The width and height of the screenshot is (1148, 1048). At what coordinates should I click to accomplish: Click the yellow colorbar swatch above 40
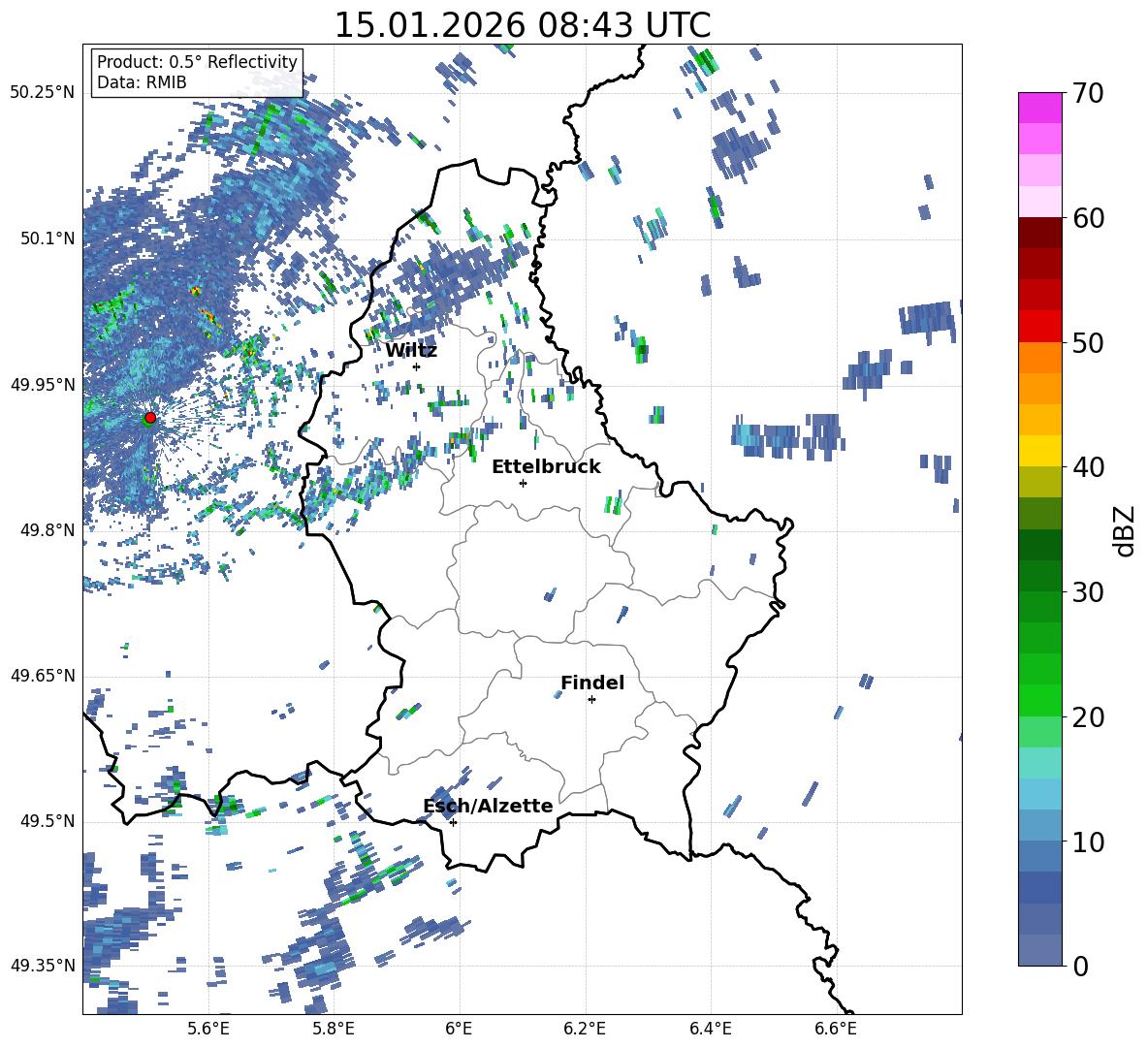[x=1039, y=451]
